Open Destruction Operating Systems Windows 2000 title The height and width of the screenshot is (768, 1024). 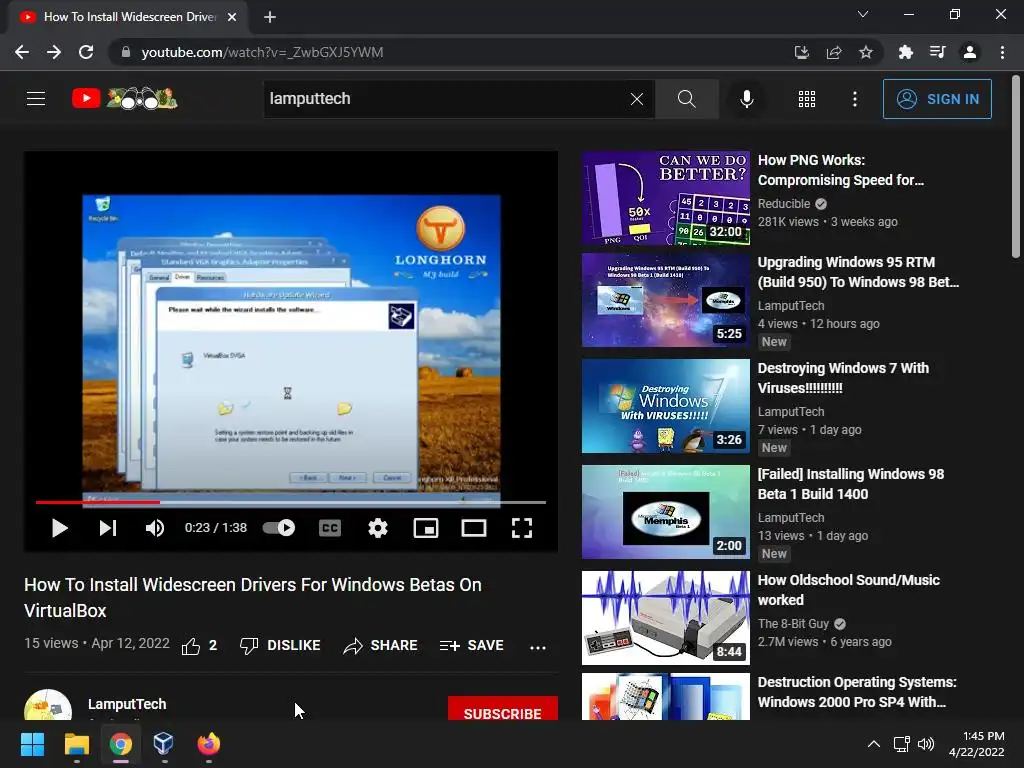[857, 692]
